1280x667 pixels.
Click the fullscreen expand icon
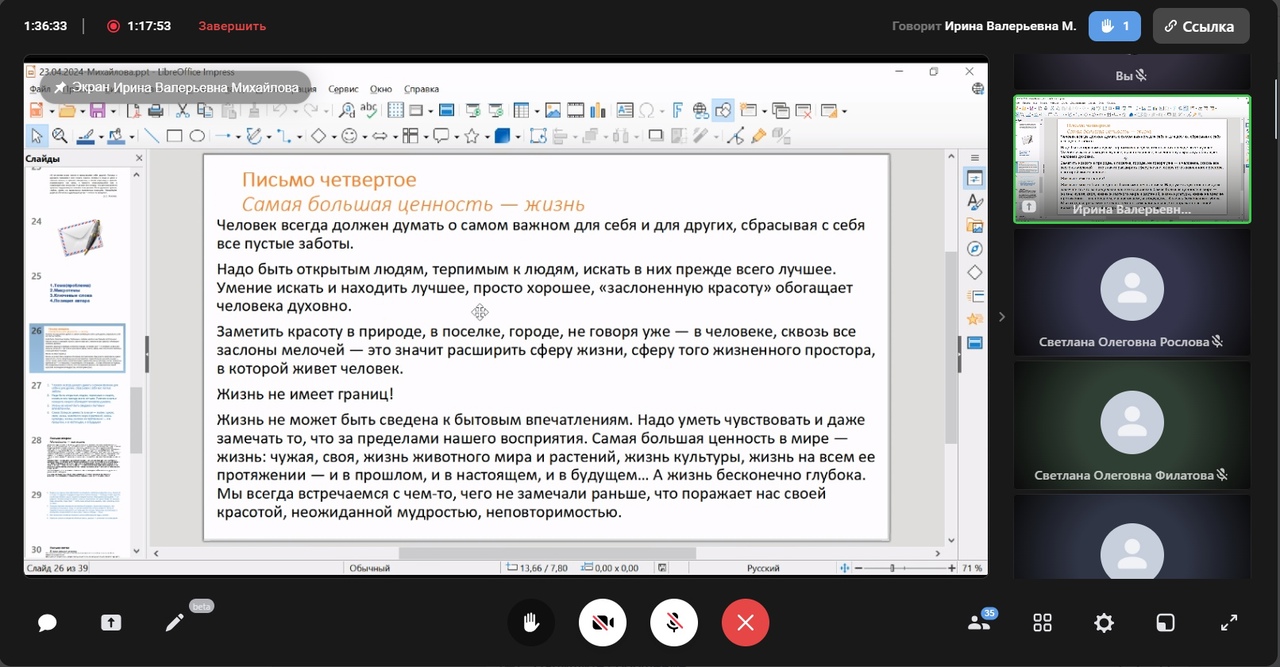click(1229, 623)
